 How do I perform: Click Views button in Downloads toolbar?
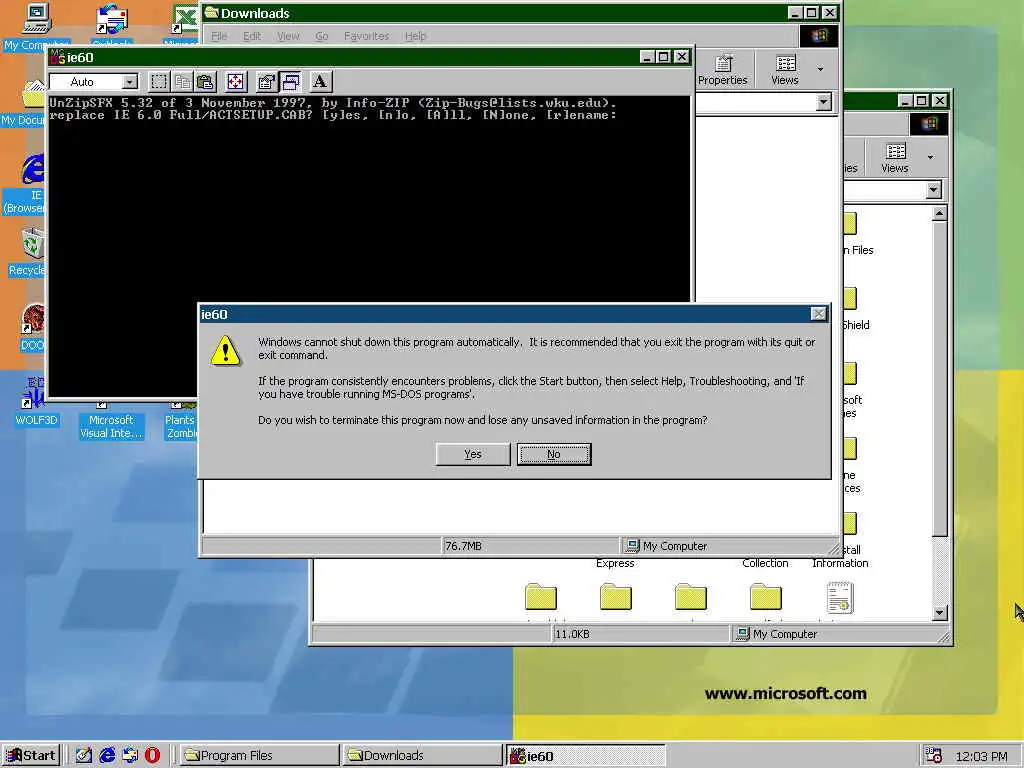pos(785,70)
